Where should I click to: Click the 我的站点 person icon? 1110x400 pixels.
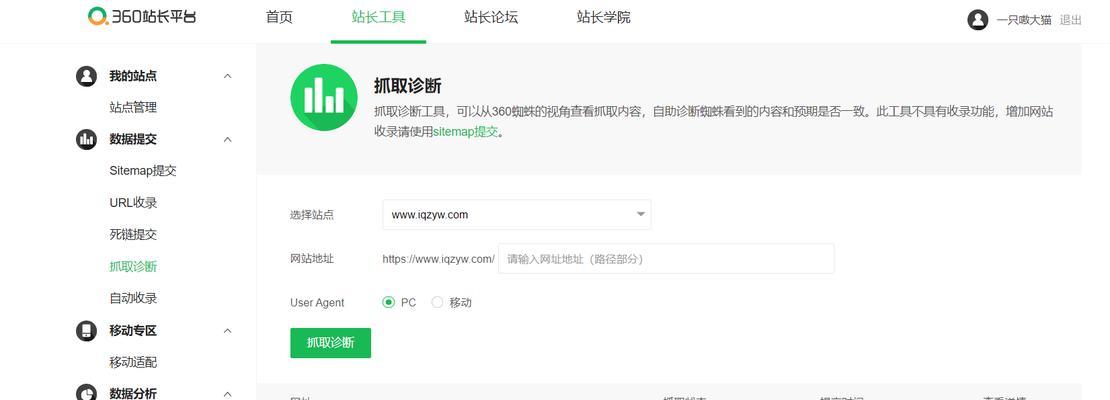[86, 76]
